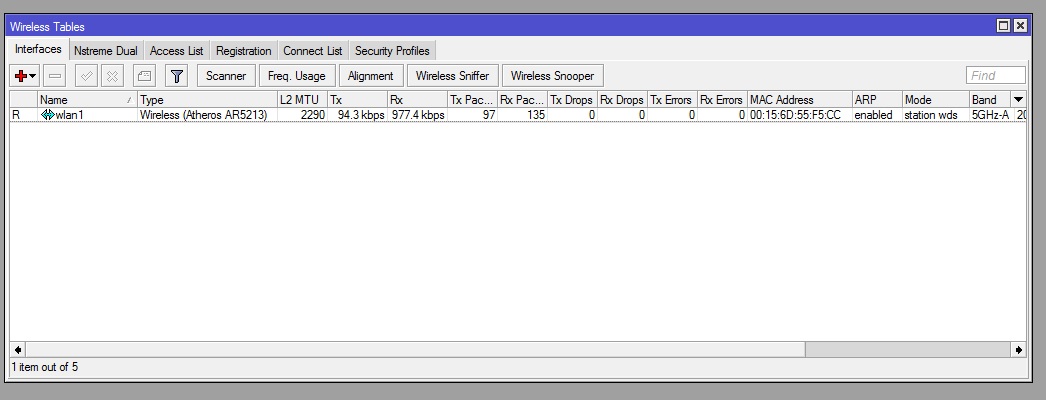The height and width of the screenshot is (400, 1046).
Task: Open the filter funnel button
Action: [x=176, y=76]
